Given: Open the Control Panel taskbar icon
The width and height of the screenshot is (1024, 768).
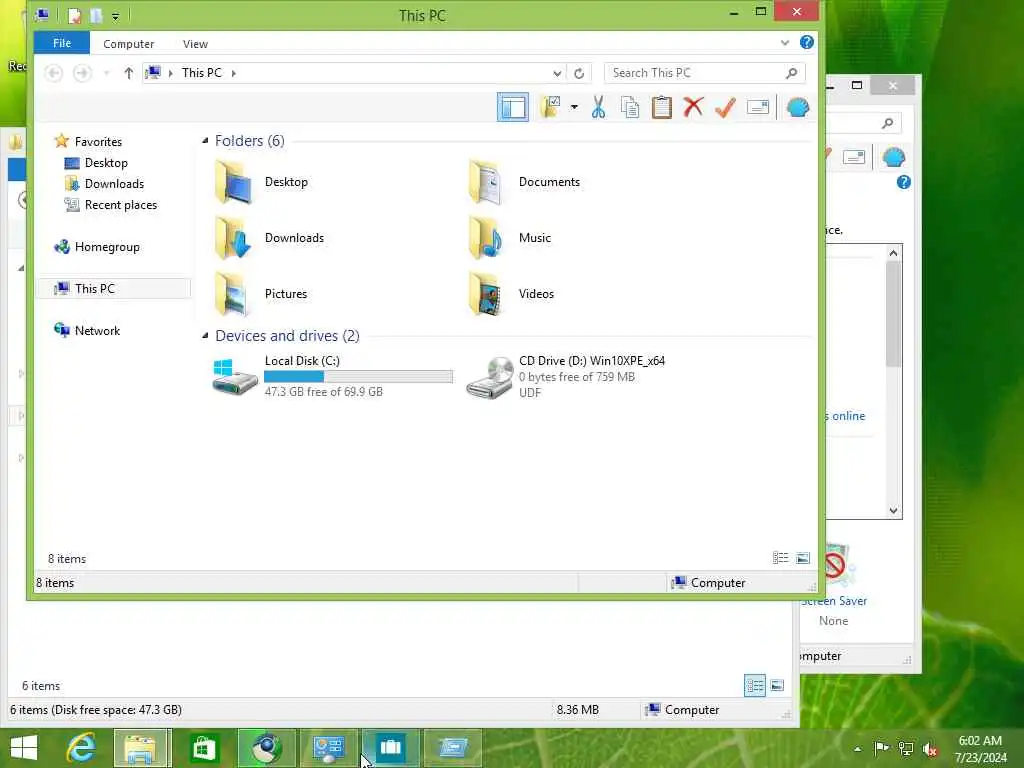Looking at the screenshot, I should click(x=328, y=748).
